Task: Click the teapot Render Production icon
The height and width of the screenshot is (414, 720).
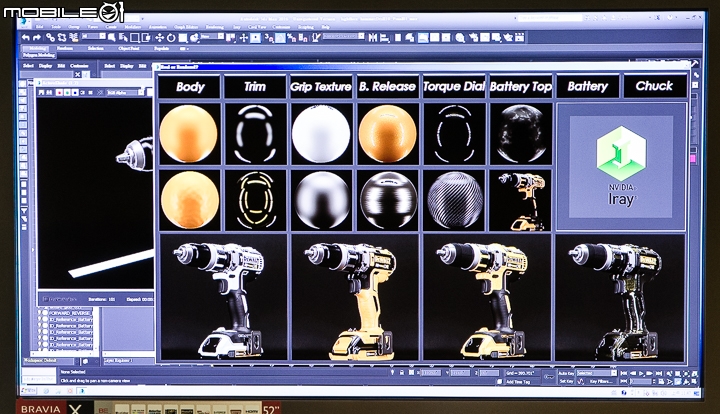Action: (x=508, y=38)
